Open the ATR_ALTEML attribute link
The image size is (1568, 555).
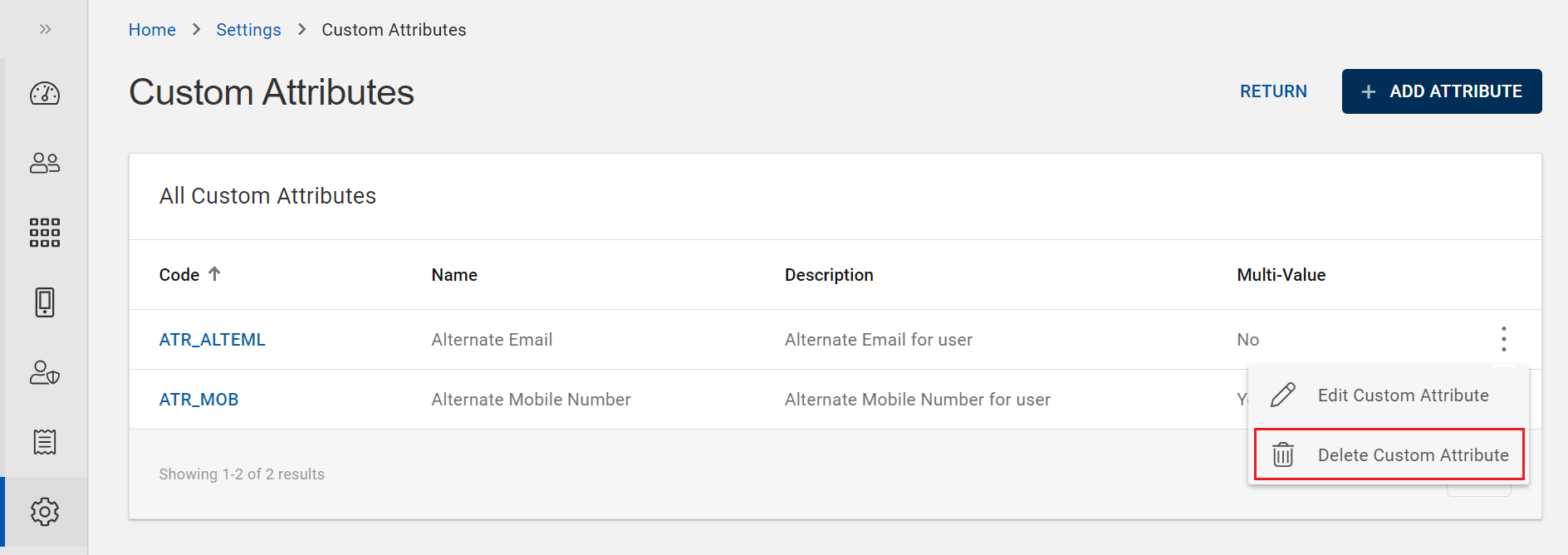point(212,340)
